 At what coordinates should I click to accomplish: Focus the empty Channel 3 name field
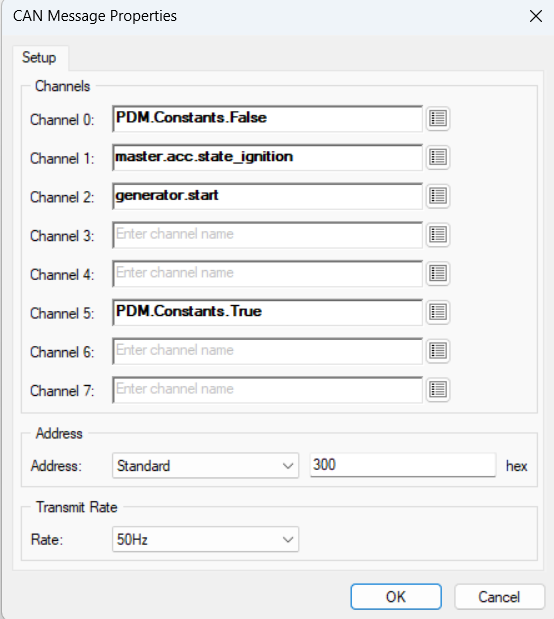click(x=267, y=234)
